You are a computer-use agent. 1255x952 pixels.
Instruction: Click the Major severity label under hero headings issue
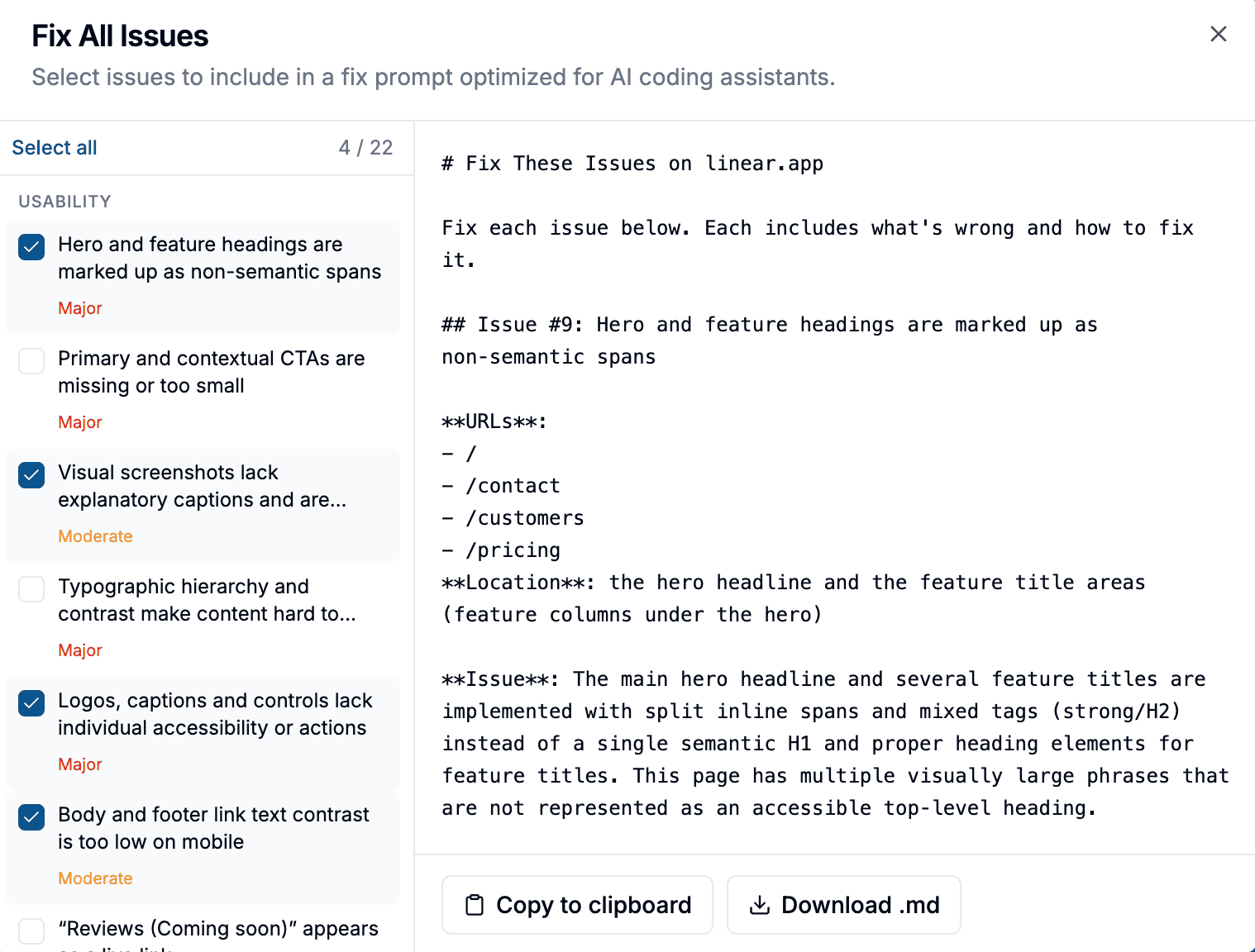tap(79, 307)
